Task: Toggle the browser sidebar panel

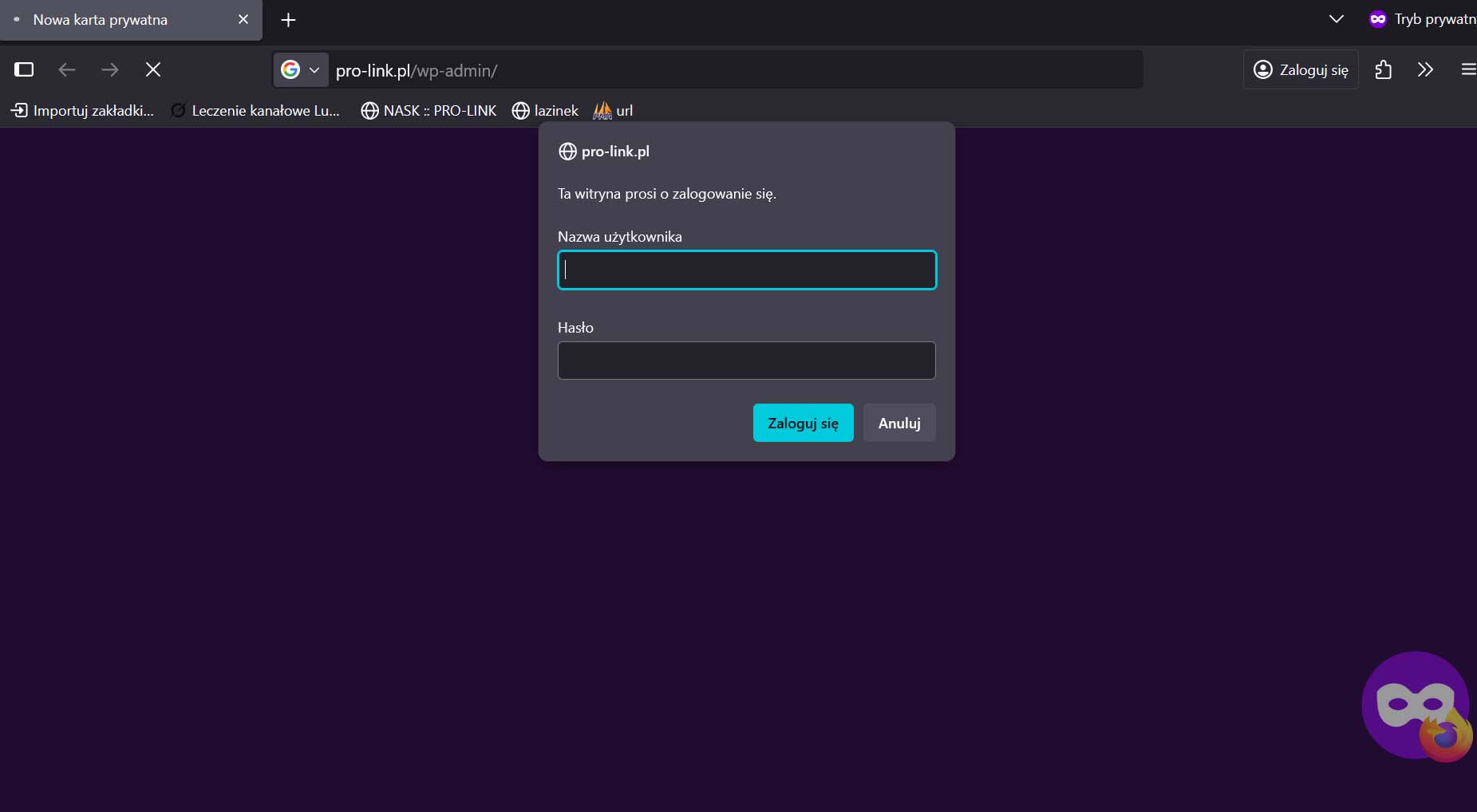Action: coord(23,70)
